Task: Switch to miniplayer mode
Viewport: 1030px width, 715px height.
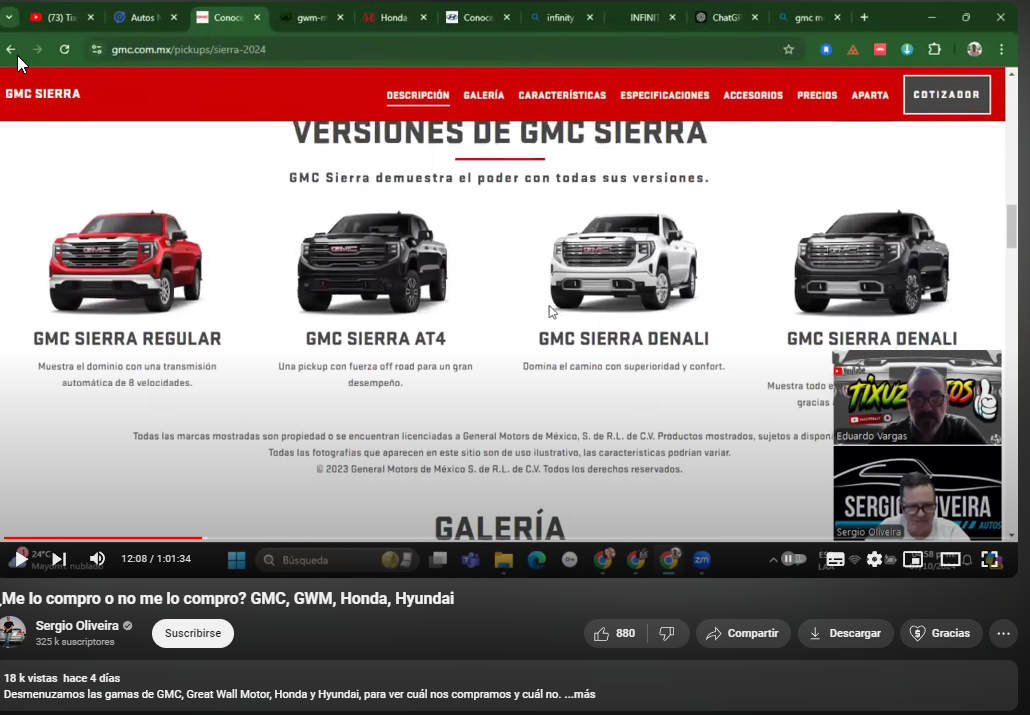Action: (912, 559)
